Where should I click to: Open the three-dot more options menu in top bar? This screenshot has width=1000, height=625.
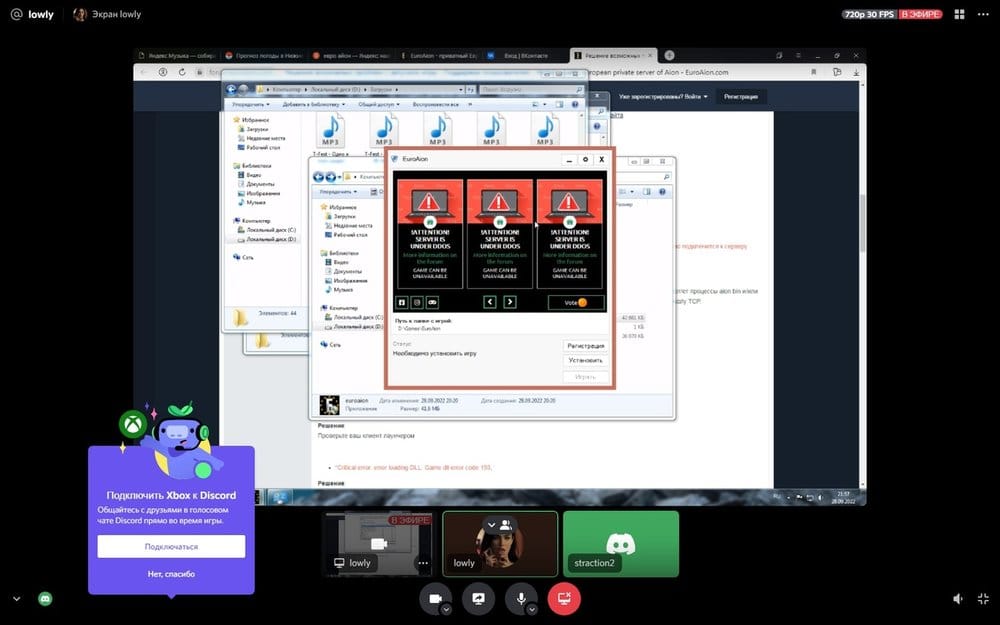984,15
